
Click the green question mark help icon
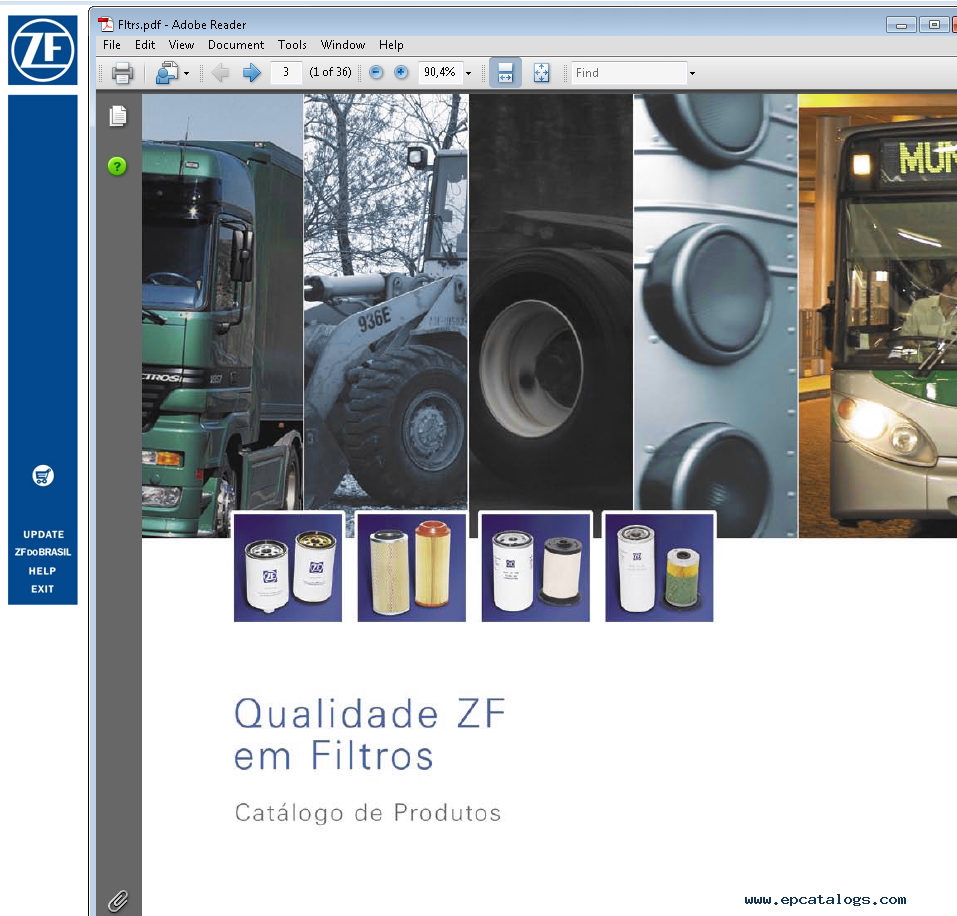pos(117,166)
